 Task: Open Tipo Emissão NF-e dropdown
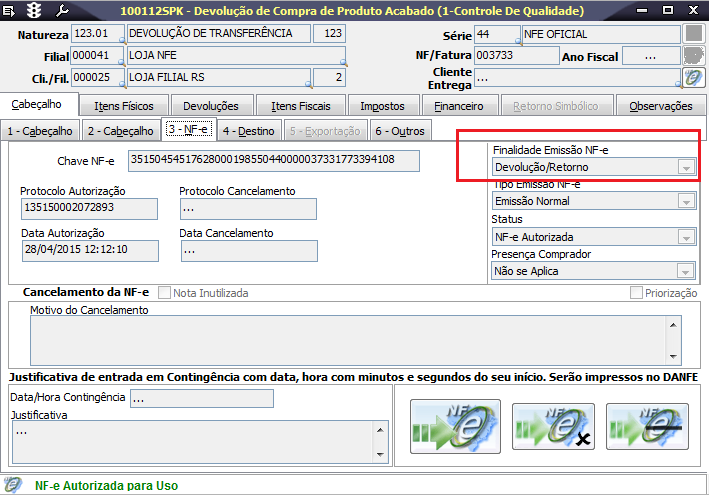(x=686, y=201)
